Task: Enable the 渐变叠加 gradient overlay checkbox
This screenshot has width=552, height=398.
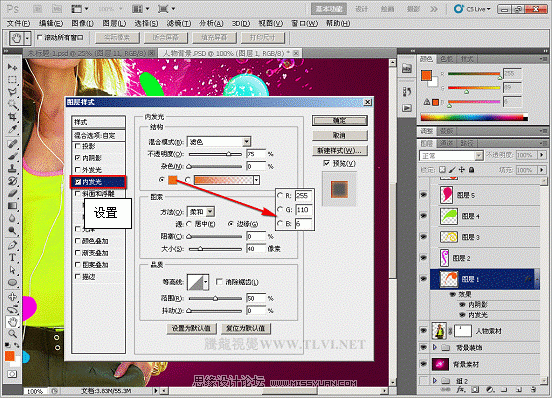Action: (78, 253)
